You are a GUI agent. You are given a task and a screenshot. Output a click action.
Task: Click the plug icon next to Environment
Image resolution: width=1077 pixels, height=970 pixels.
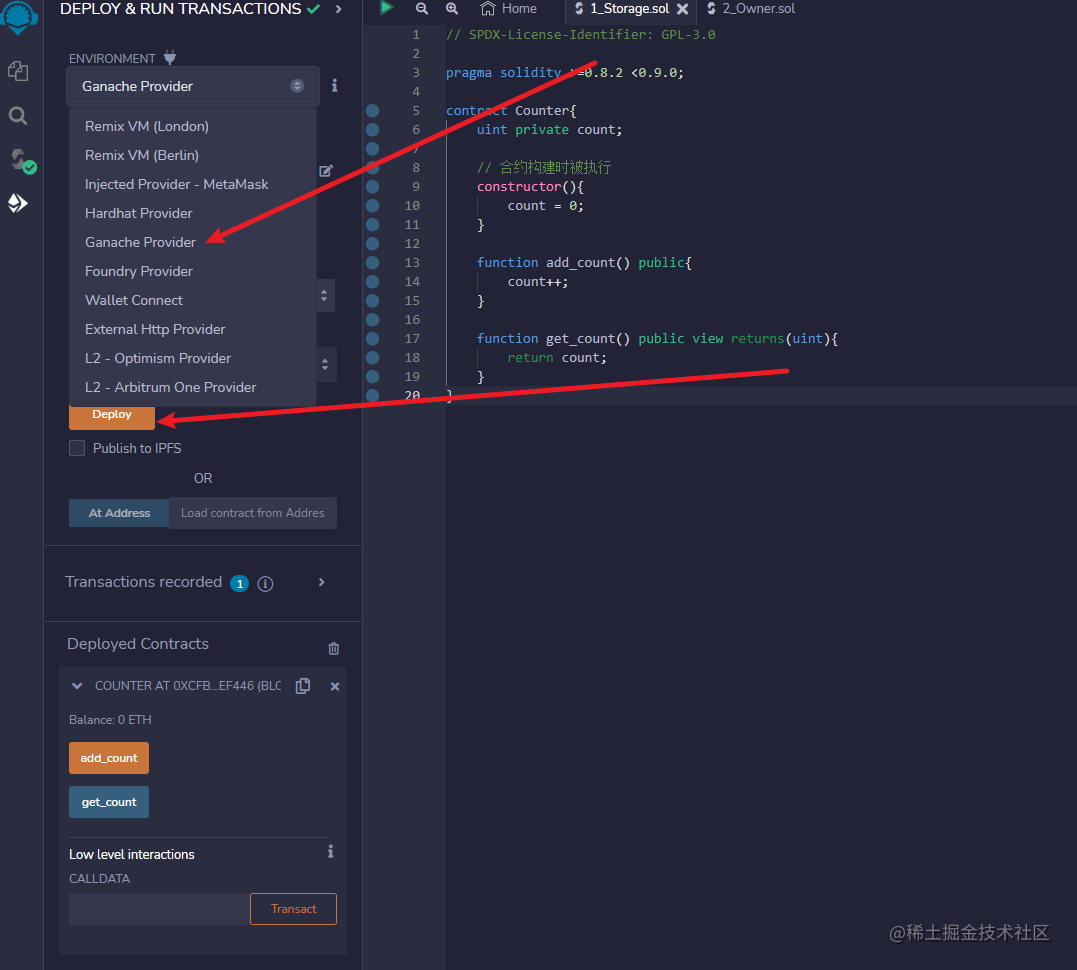point(170,58)
